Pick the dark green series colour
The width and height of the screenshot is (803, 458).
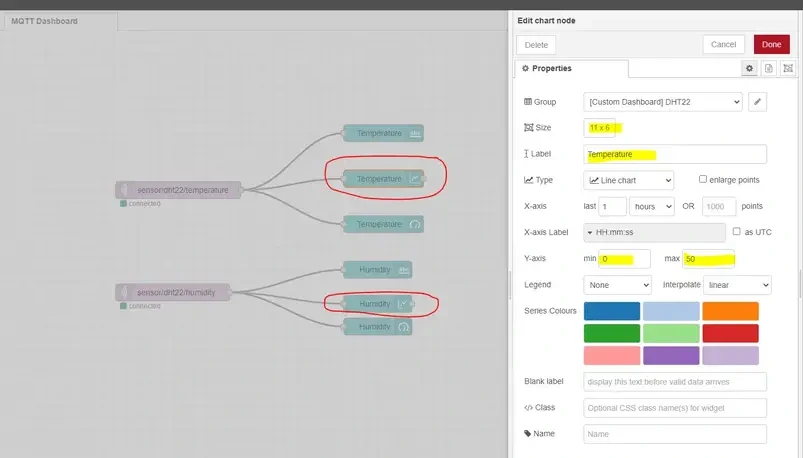pyautogui.click(x=611, y=333)
